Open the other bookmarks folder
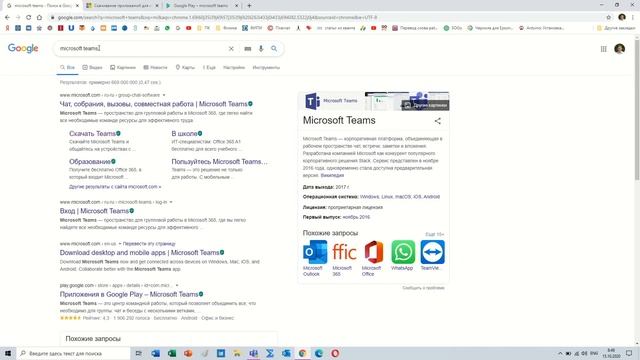 (x=616, y=28)
